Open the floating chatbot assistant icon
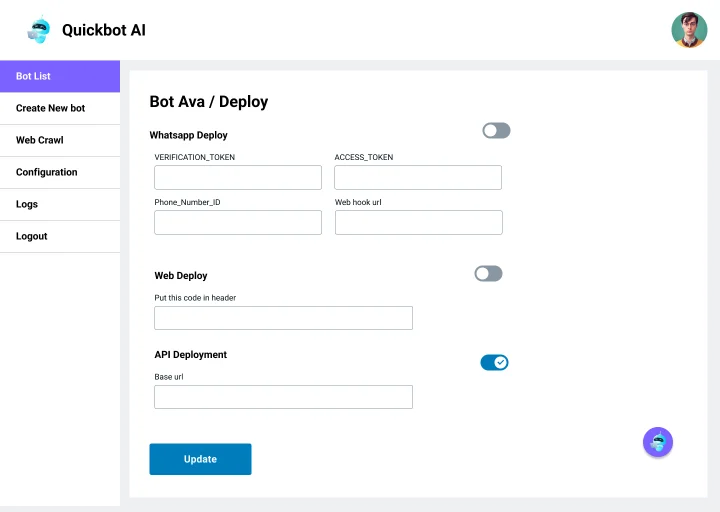Screen dimensions: 720x512 click(658, 442)
